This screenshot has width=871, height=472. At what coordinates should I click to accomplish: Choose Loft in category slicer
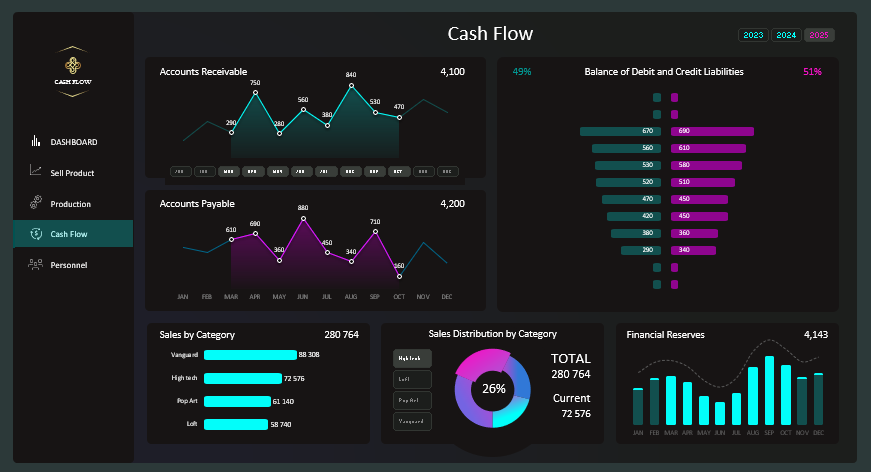[x=412, y=379]
